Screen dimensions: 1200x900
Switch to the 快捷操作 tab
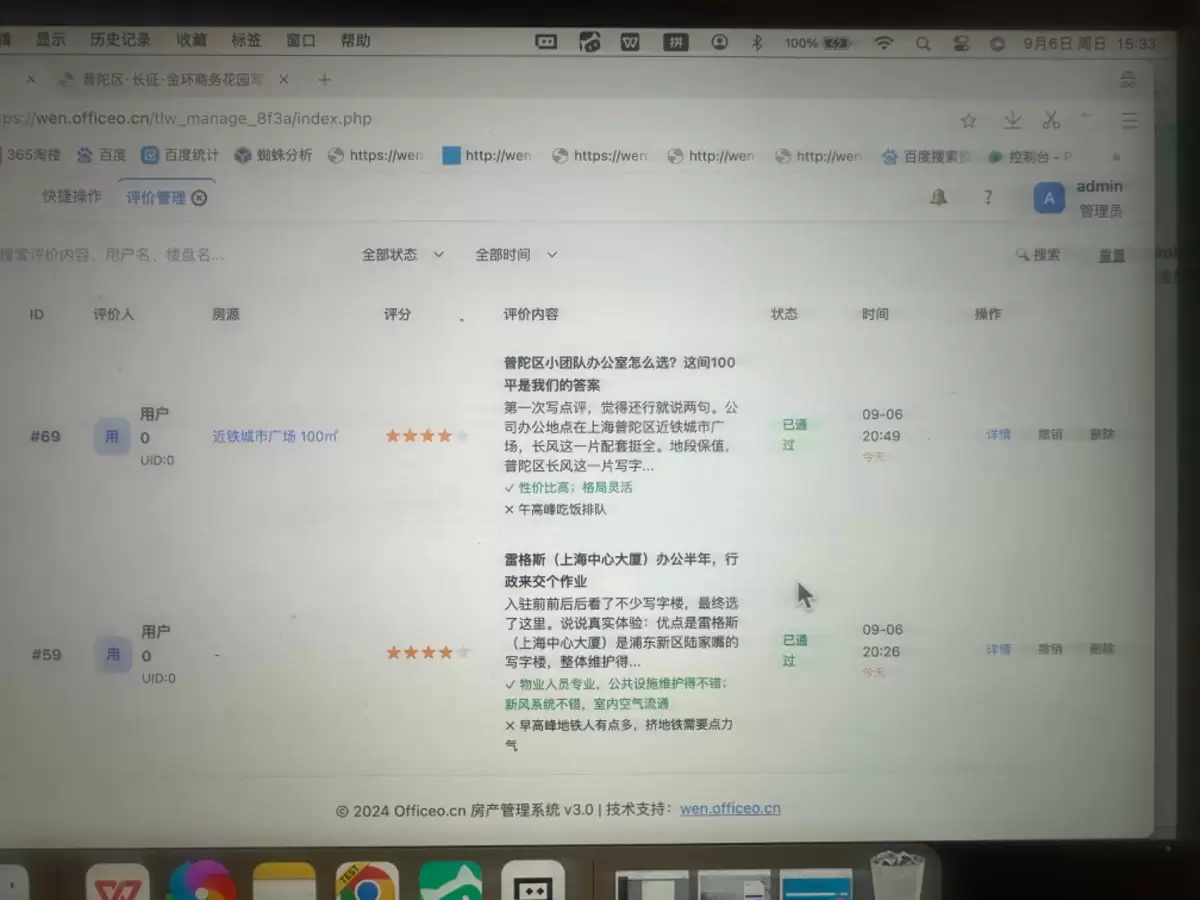click(x=72, y=196)
